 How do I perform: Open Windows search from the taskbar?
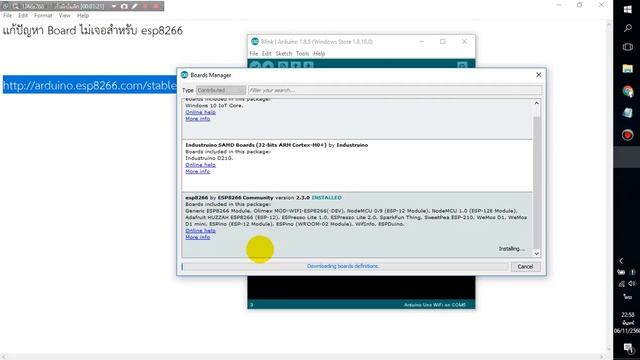628,28
